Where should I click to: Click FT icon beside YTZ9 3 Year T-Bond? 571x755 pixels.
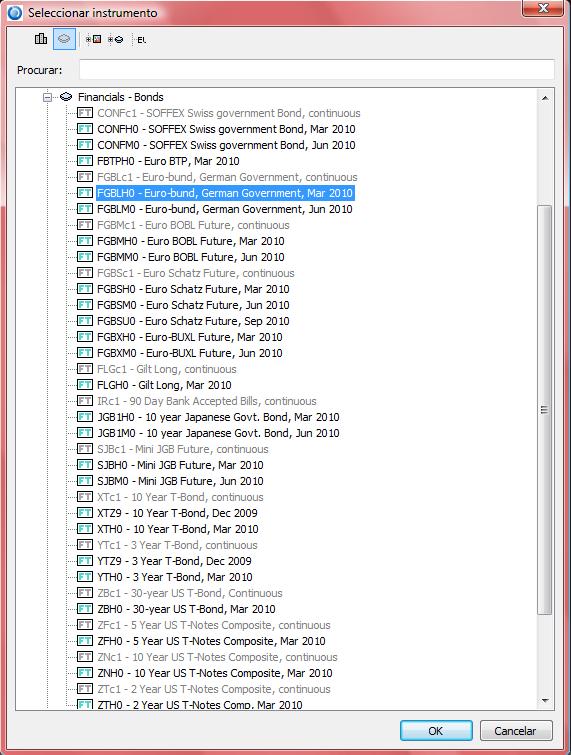[x=85, y=561]
